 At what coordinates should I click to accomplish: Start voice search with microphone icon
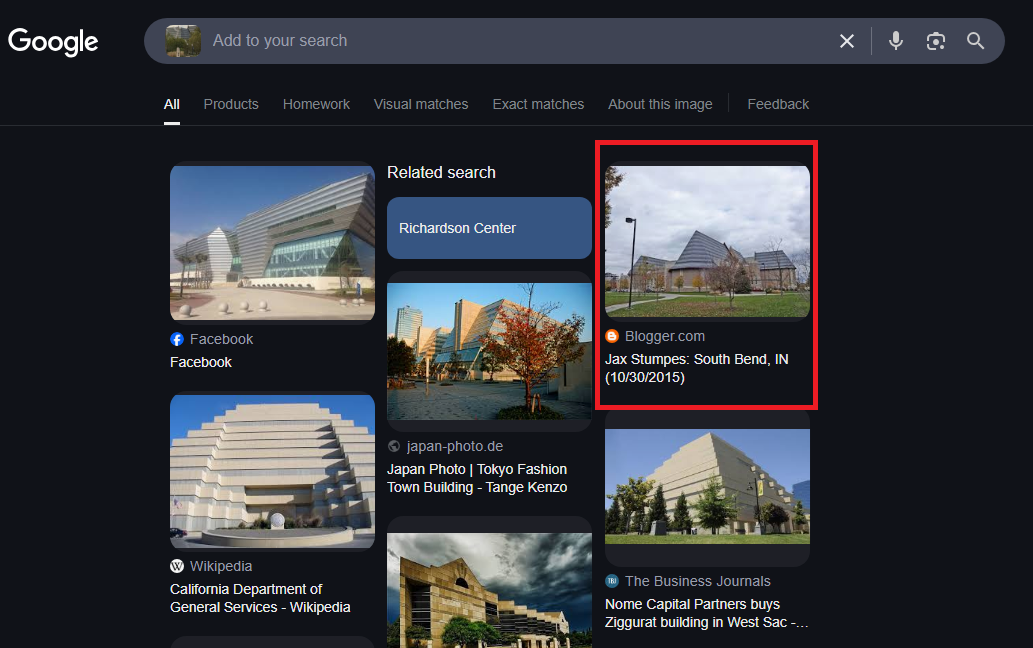895,41
